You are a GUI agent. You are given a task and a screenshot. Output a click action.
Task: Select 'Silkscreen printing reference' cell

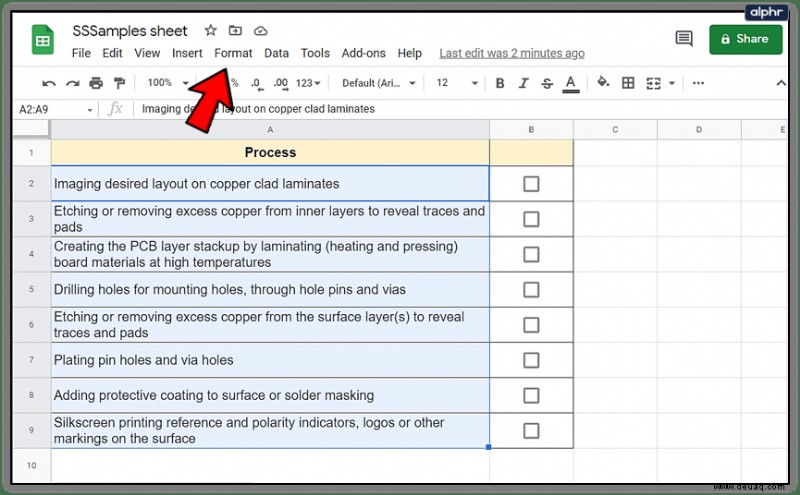[270, 431]
